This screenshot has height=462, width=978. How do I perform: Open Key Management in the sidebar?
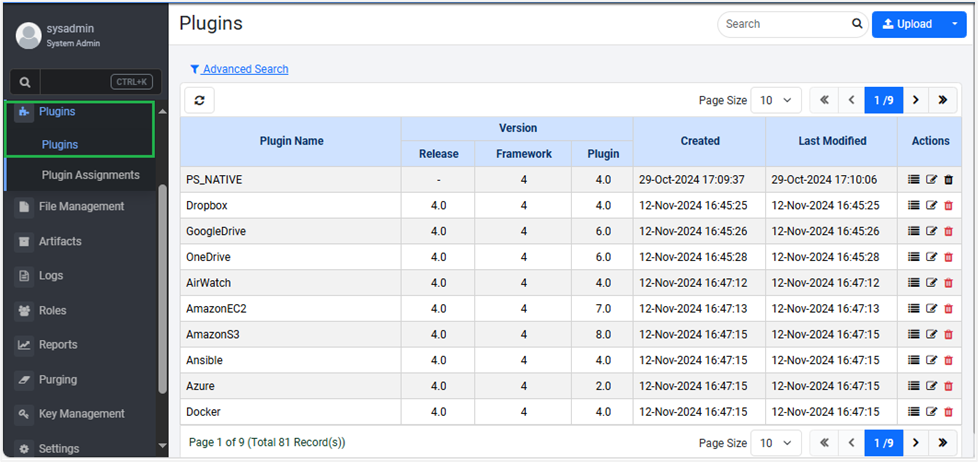[x=82, y=414]
